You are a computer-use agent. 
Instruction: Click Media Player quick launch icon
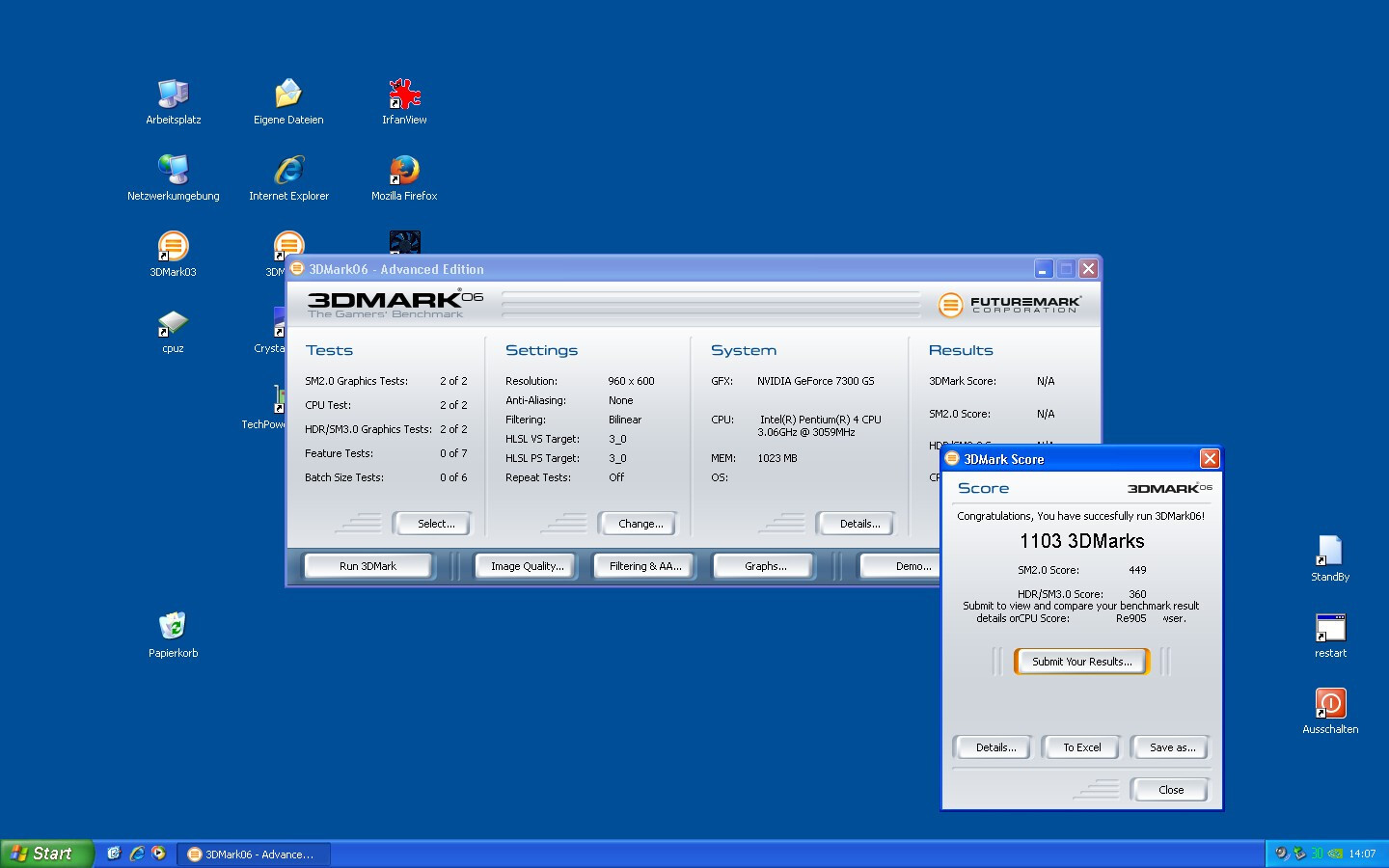point(158,854)
